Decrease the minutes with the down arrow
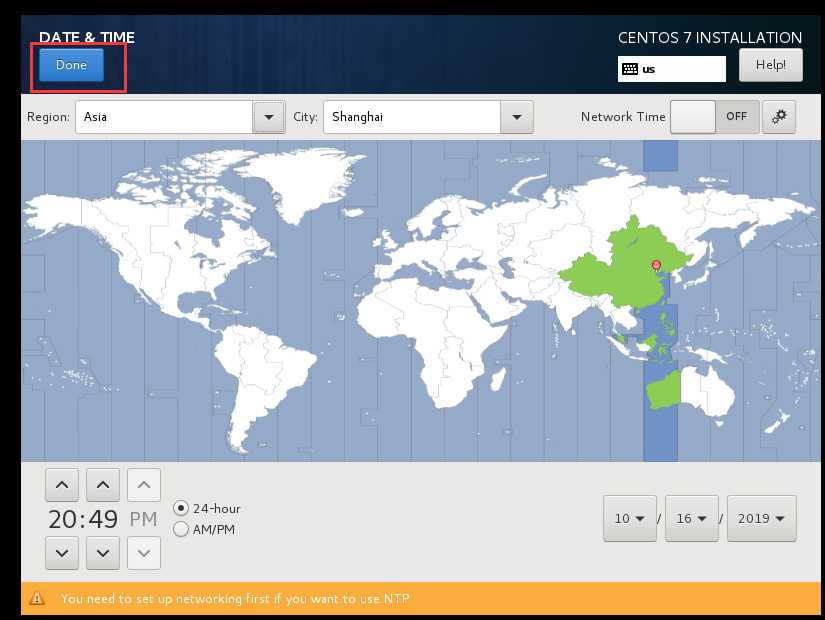The image size is (825, 620). [103, 553]
